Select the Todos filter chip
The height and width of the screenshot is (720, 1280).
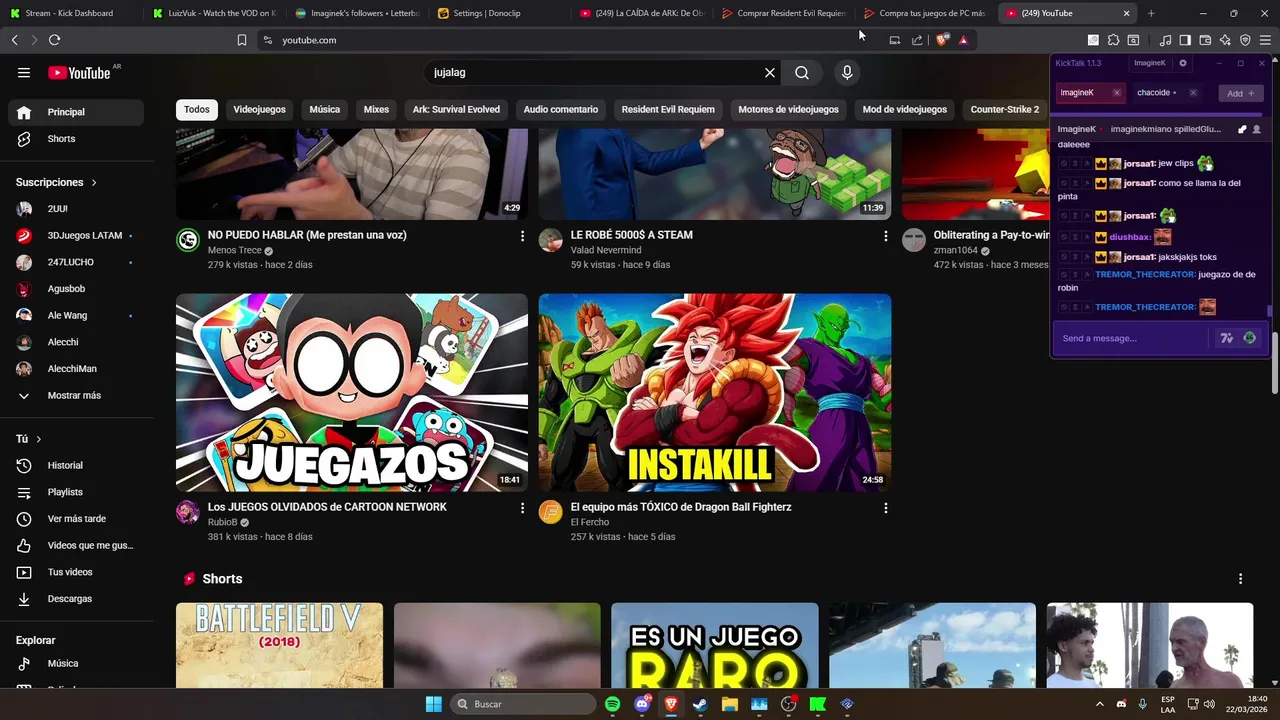pyautogui.click(x=197, y=110)
